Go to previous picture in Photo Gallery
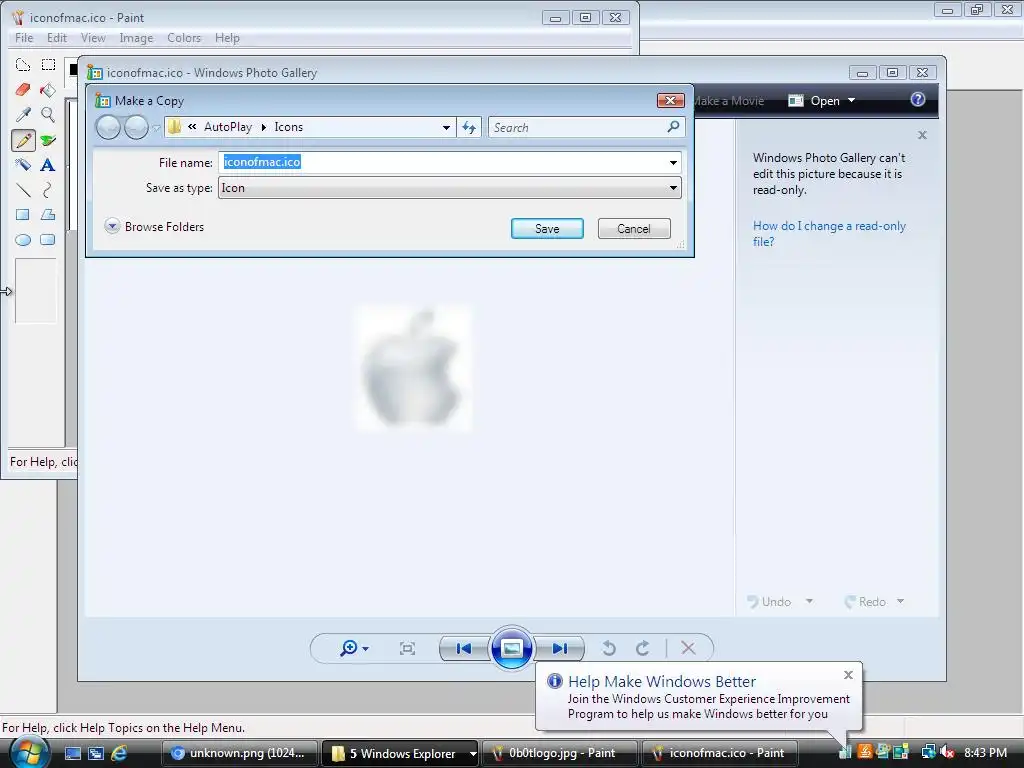The width and height of the screenshot is (1024, 768). tap(464, 648)
